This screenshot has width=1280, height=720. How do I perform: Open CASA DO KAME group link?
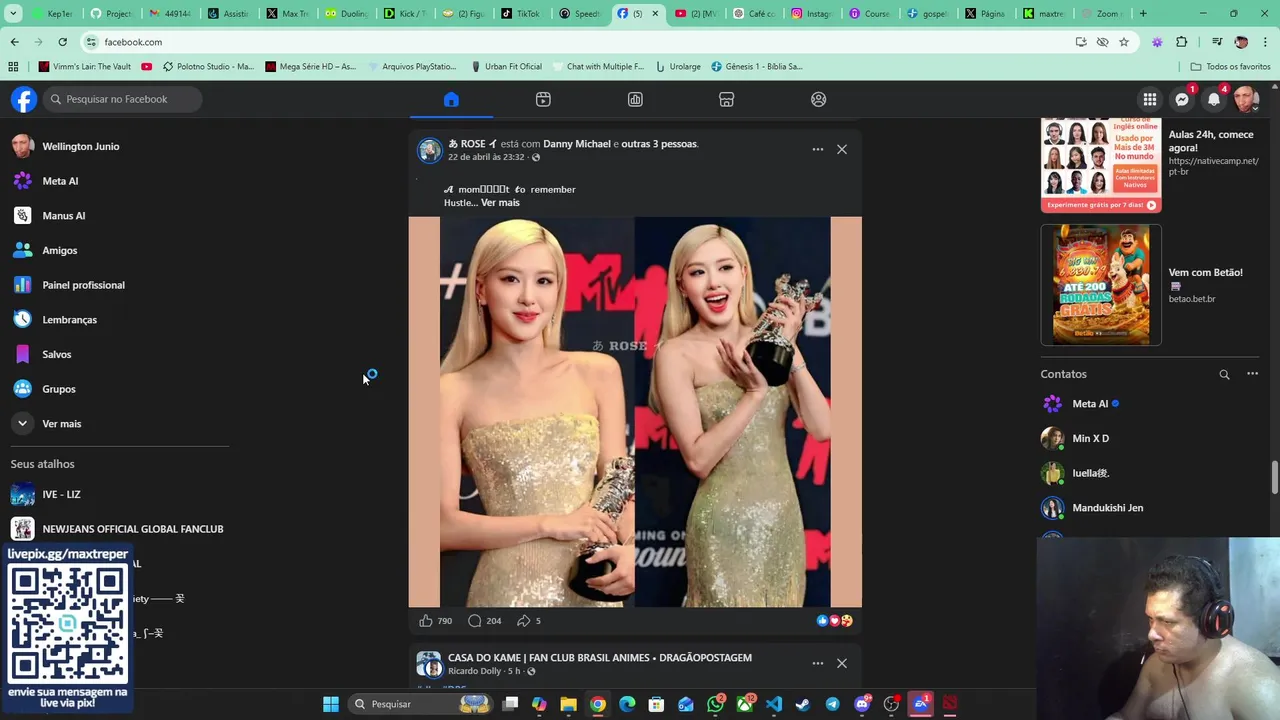[600, 658]
